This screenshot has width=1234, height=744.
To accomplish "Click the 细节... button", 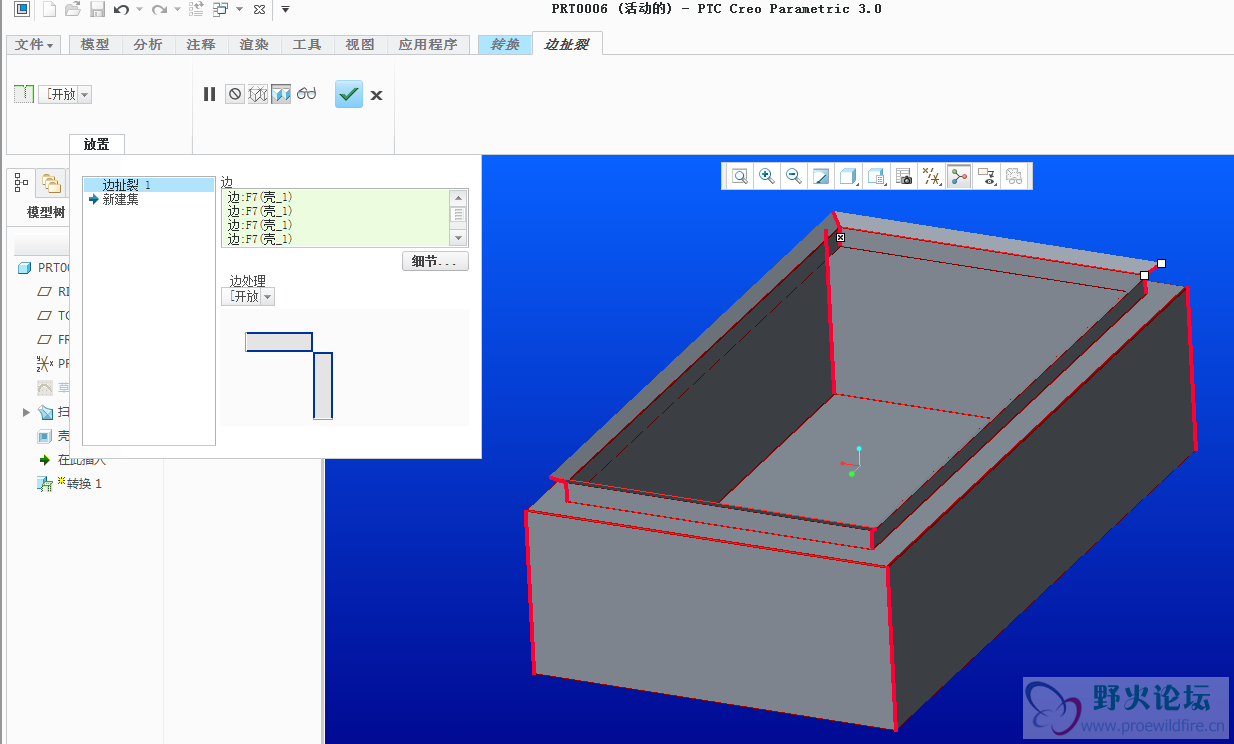I will [x=435, y=261].
